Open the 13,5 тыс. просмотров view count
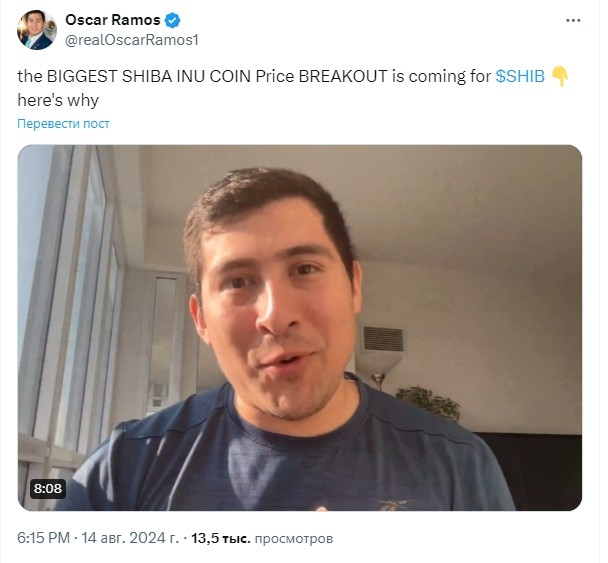The image size is (608, 563). pos(262,538)
